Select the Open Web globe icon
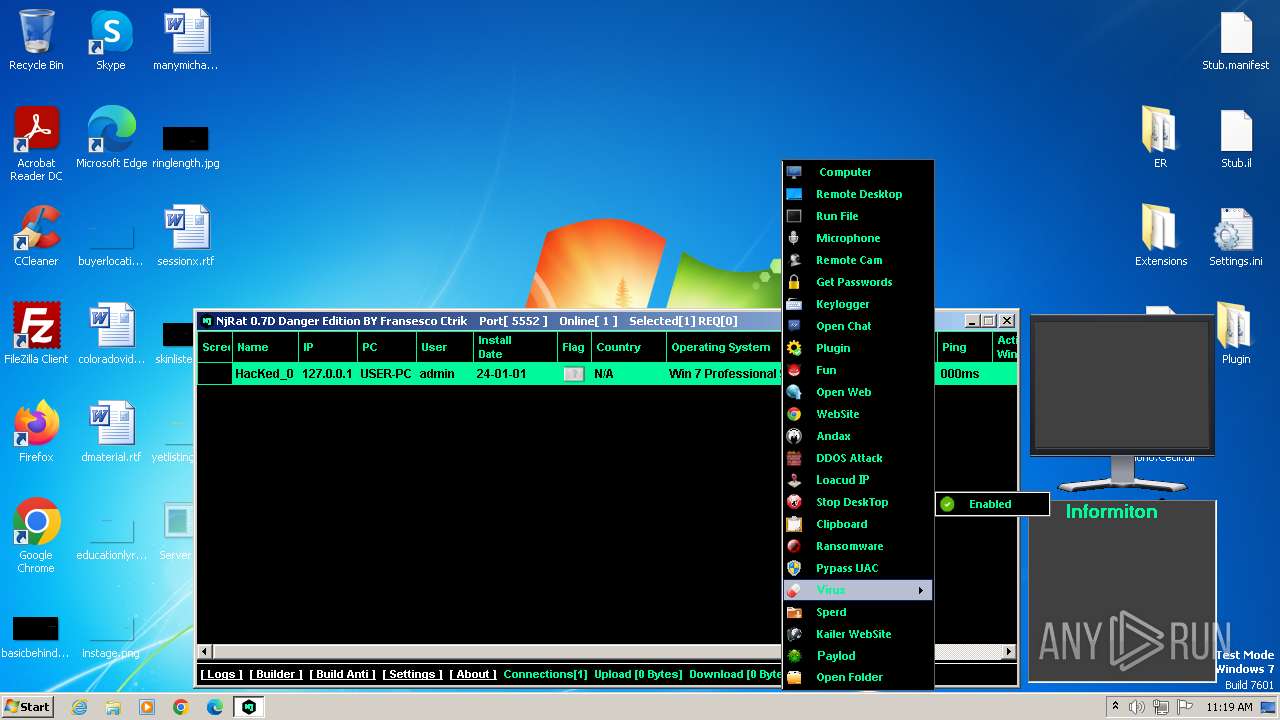 794,392
